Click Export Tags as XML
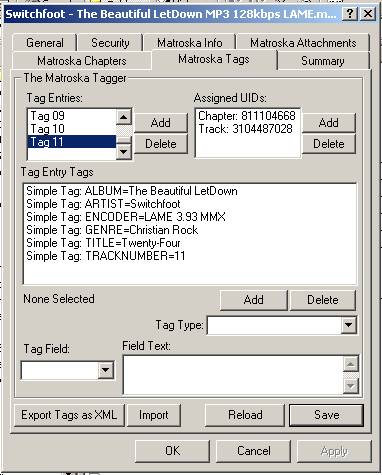The width and height of the screenshot is (382, 475). (69, 415)
